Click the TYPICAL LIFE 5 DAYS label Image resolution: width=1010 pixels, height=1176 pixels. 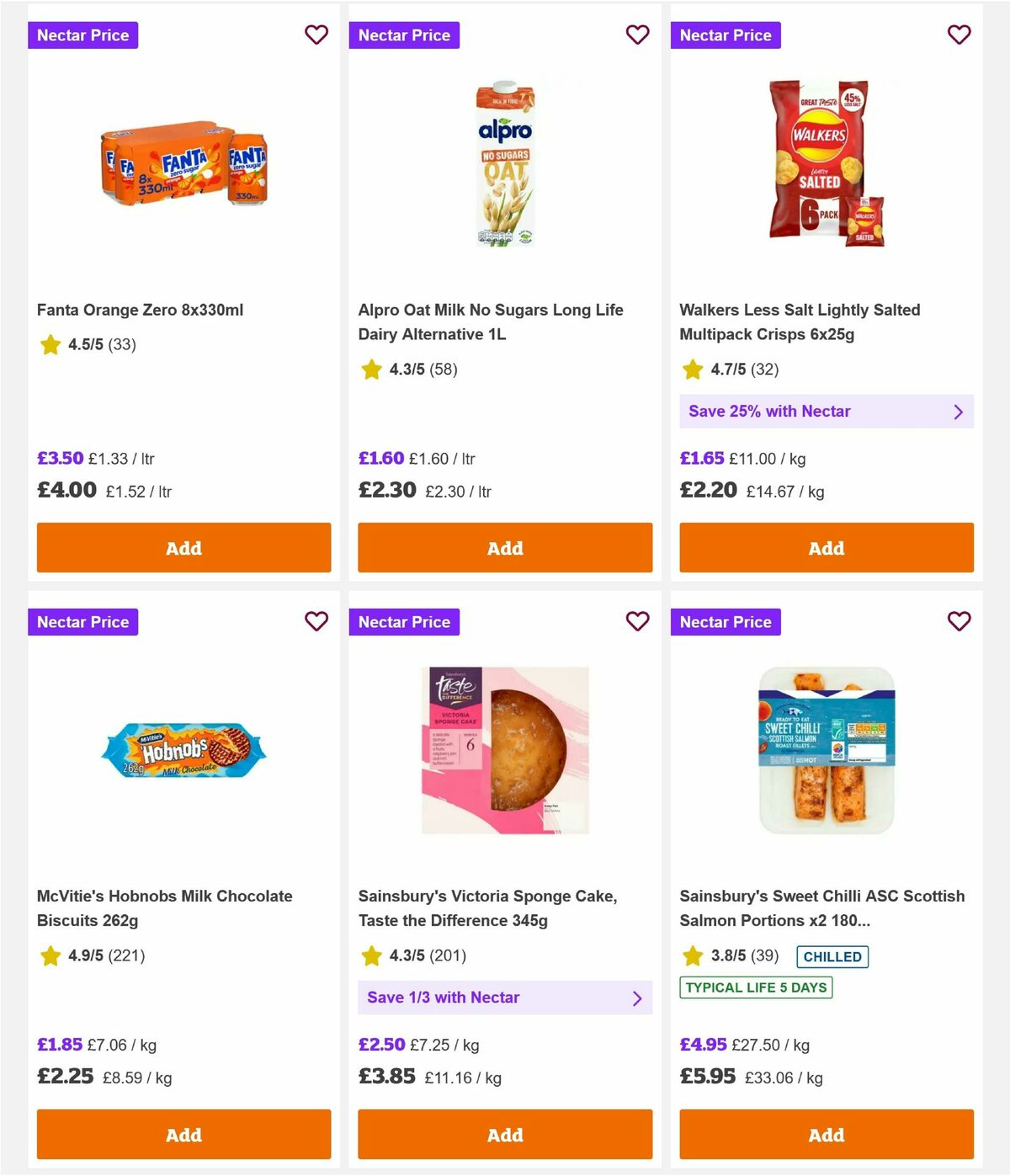[755, 987]
